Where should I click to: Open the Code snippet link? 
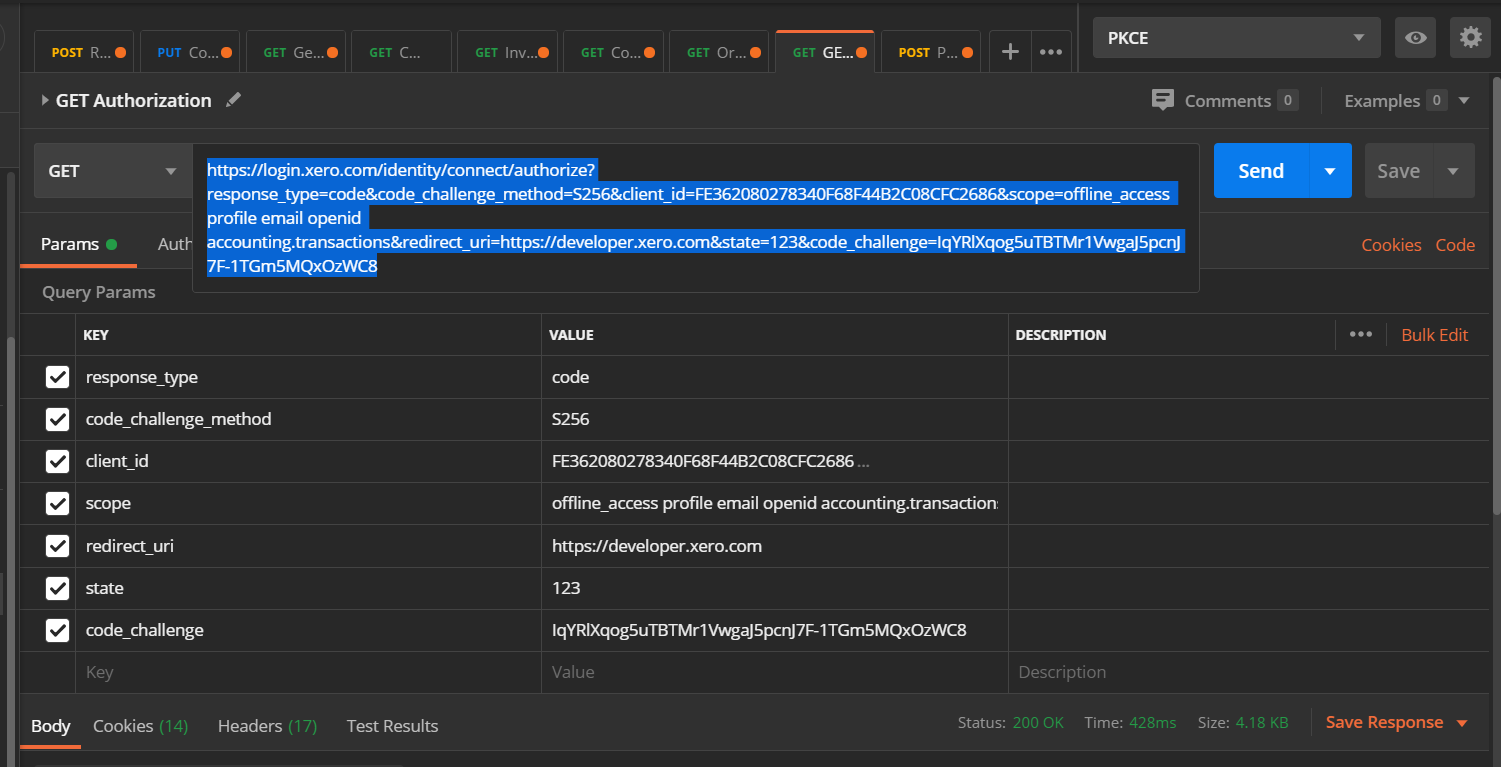pos(1455,245)
